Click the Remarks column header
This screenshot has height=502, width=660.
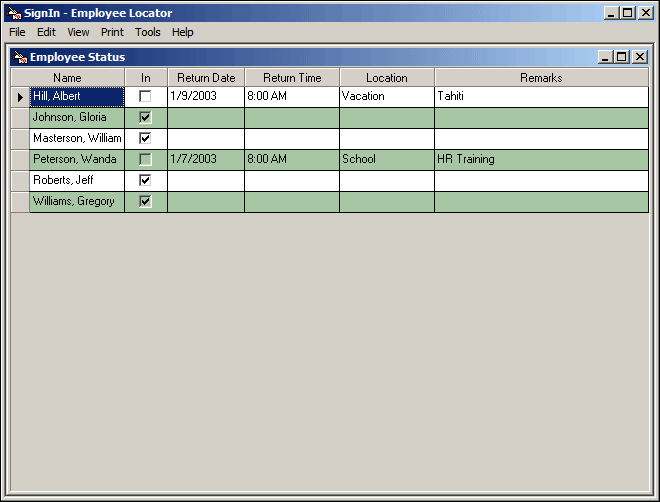[541, 78]
